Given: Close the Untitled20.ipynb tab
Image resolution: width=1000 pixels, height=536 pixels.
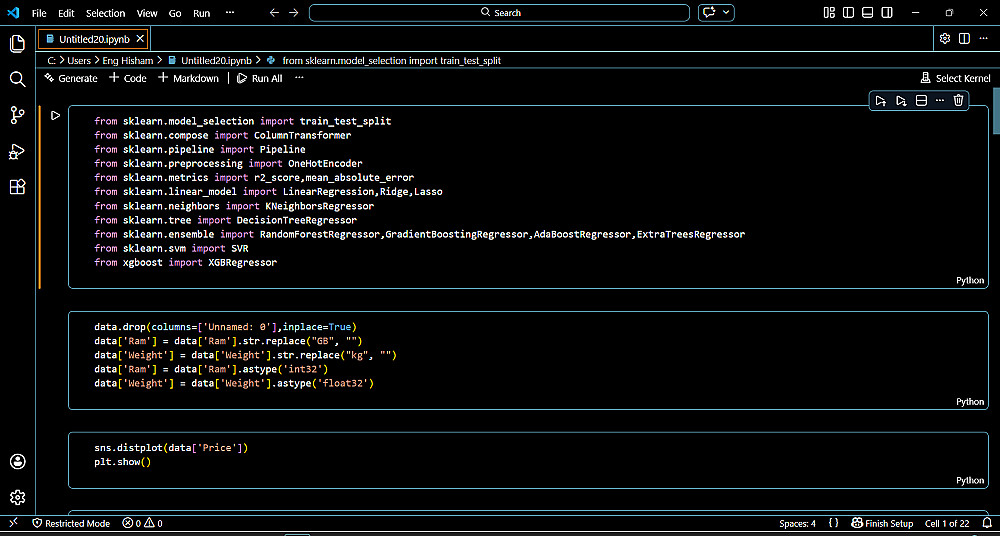Looking at the screenshot, I should tap(140, 39).
